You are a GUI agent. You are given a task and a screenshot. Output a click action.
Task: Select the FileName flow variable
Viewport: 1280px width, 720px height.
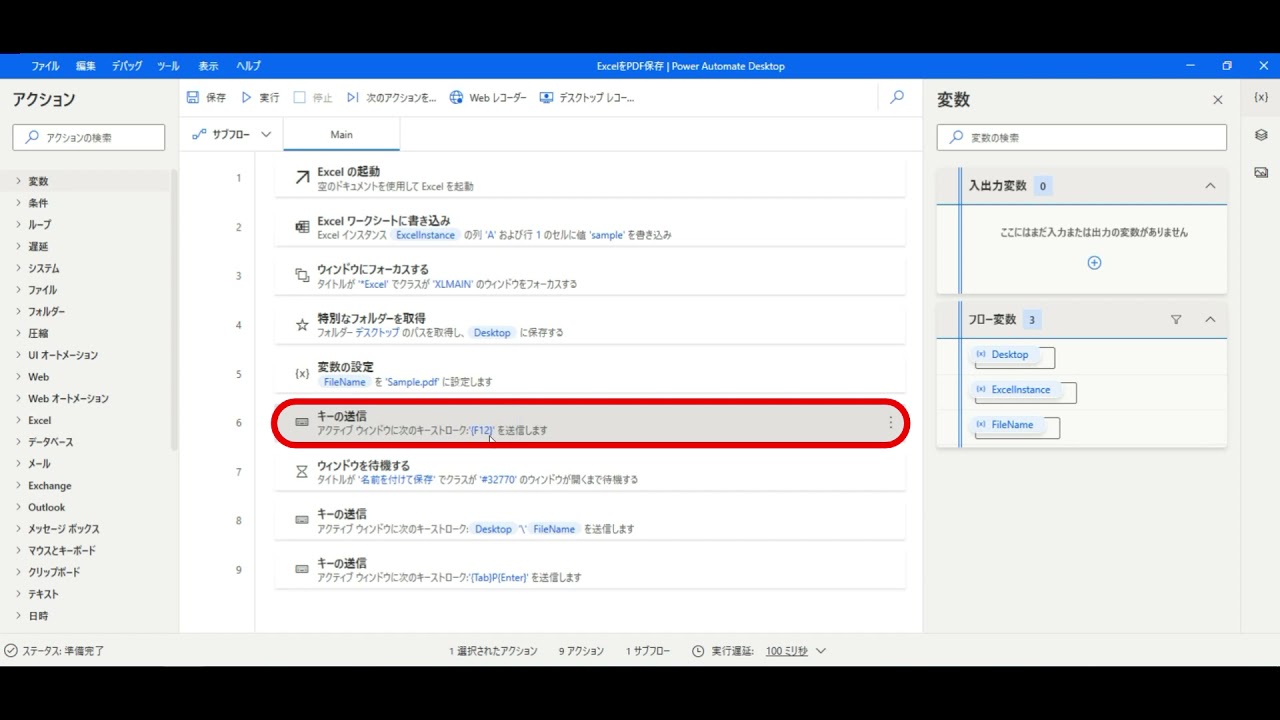click(1012, 425)
